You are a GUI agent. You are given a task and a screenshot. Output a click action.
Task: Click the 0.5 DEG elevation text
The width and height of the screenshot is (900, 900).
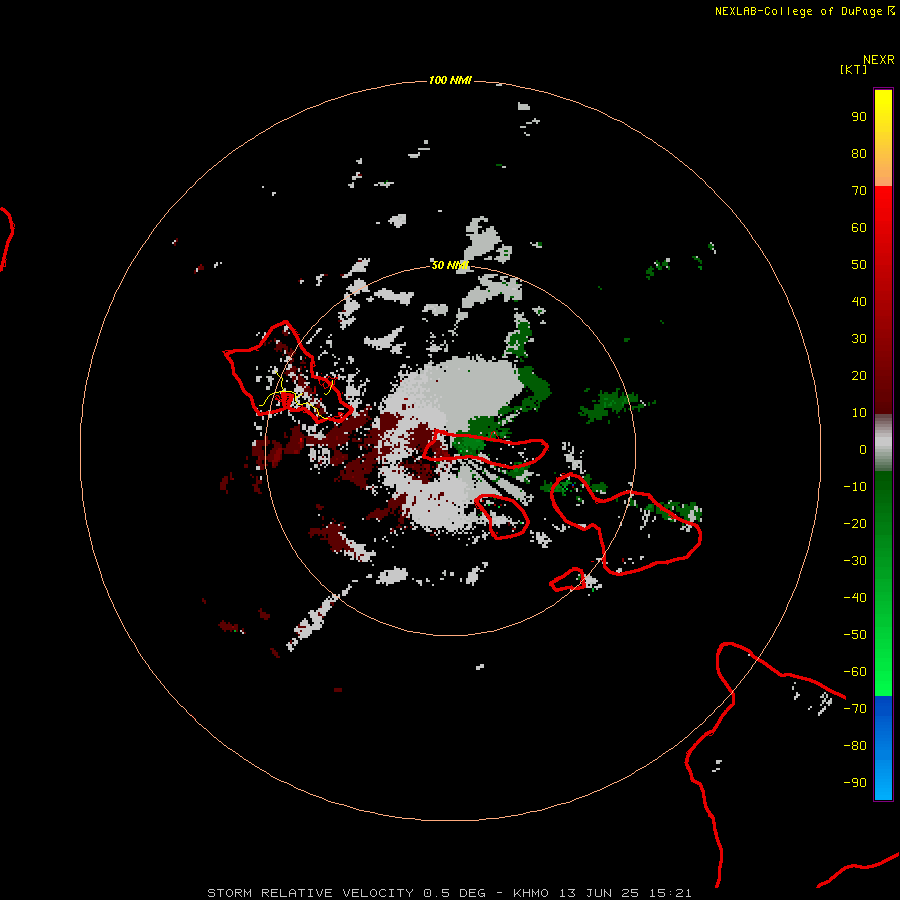455,893
